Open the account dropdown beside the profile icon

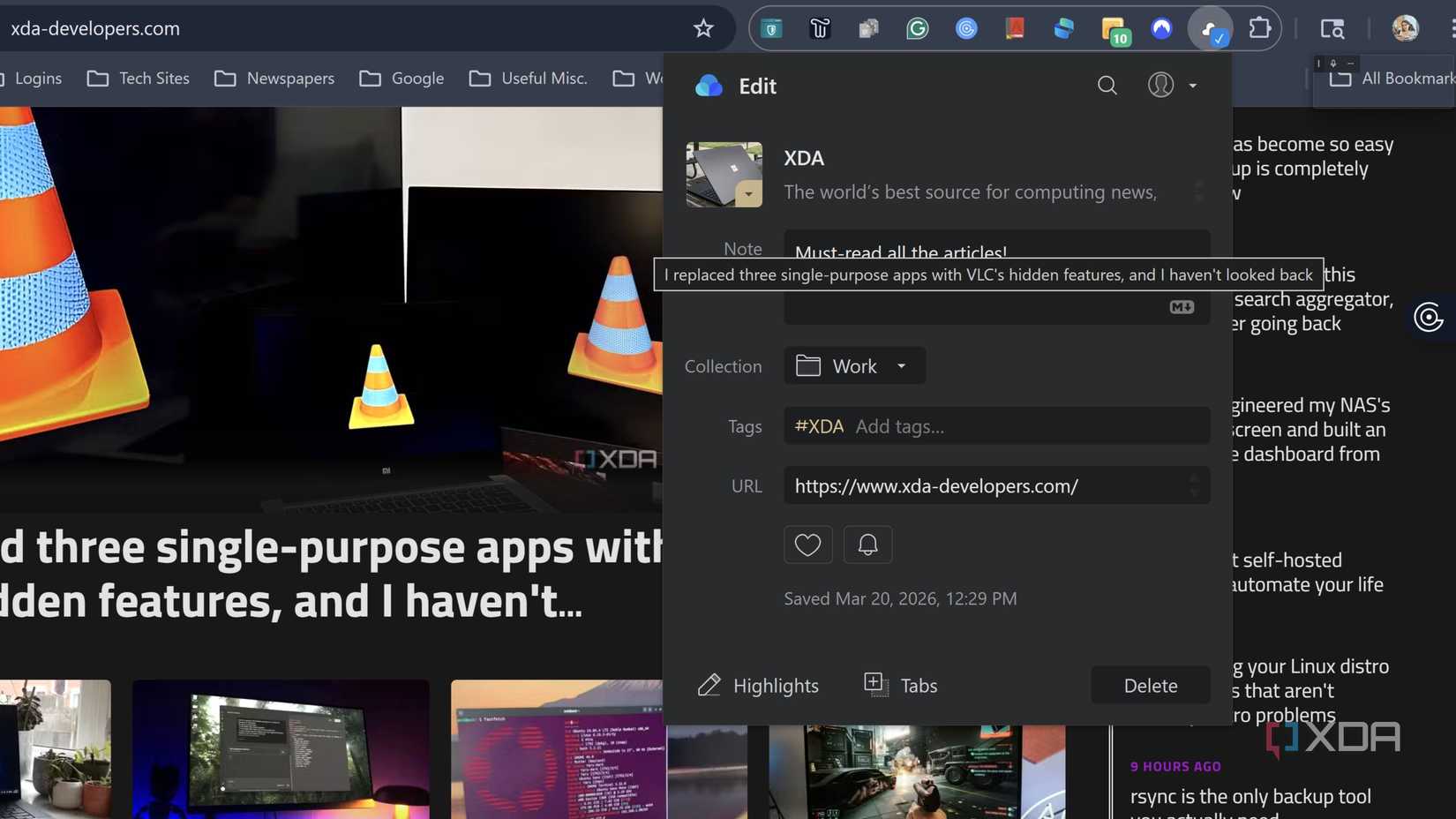[x=1193, y=86]
